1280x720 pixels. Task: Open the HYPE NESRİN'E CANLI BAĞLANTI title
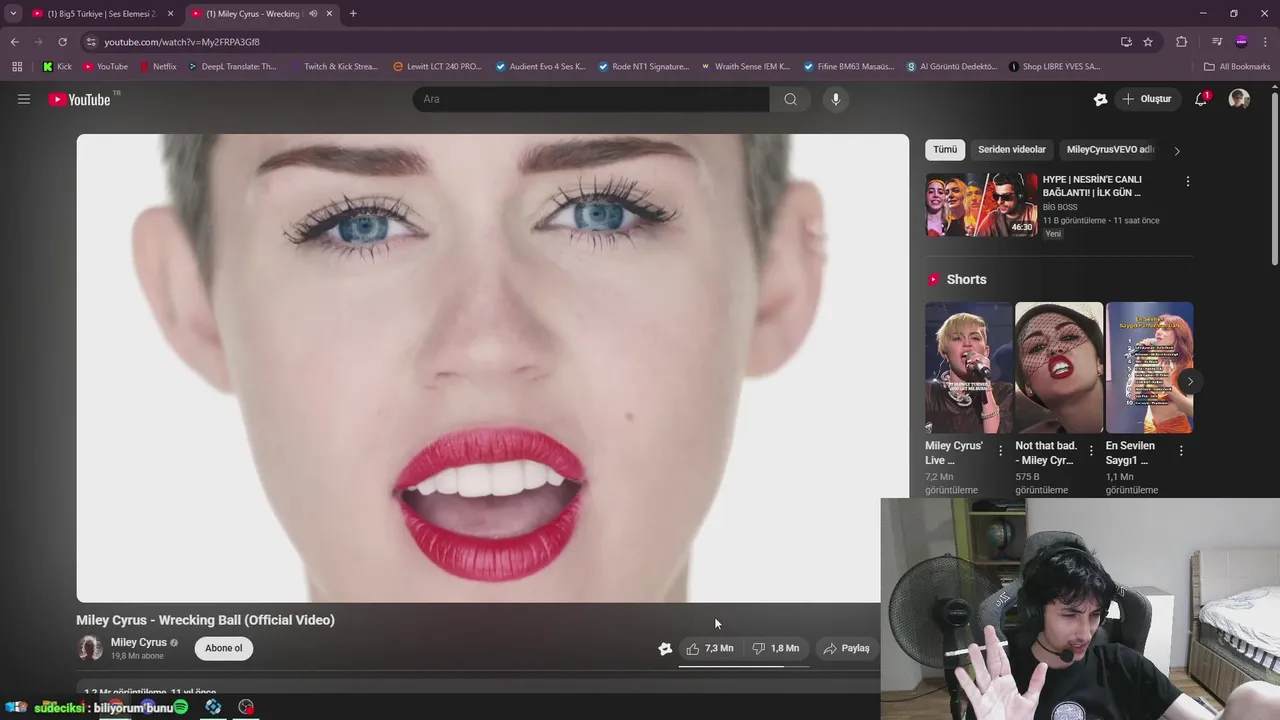pos(1092,186)
